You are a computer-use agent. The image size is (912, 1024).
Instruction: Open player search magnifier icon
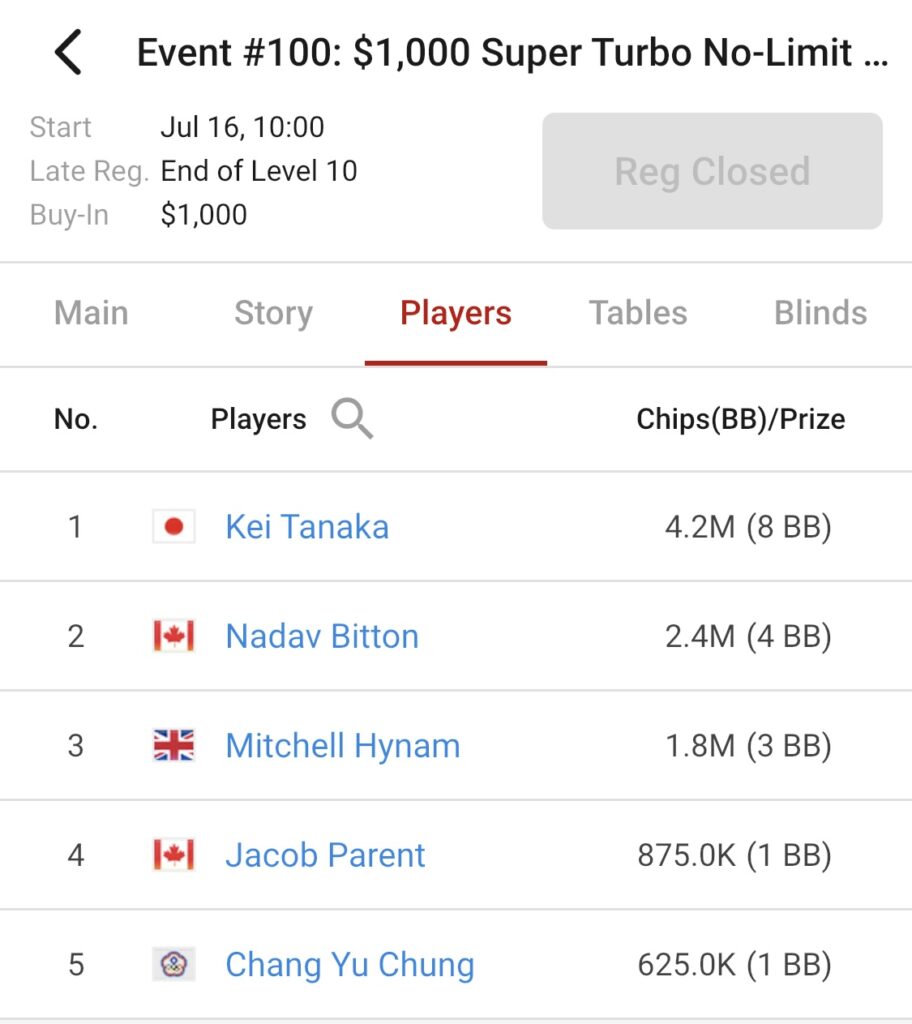(352, 418)
